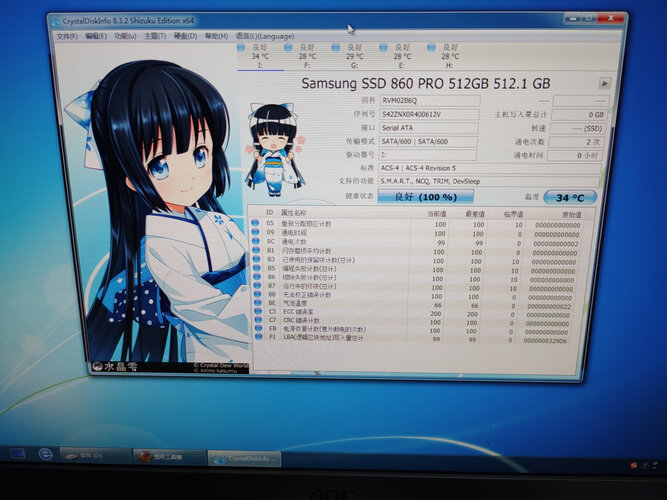Click status orb of attribute C7 row
Image resolution: width=667 pixels, height=500 pixels.
tap(258, 320)
